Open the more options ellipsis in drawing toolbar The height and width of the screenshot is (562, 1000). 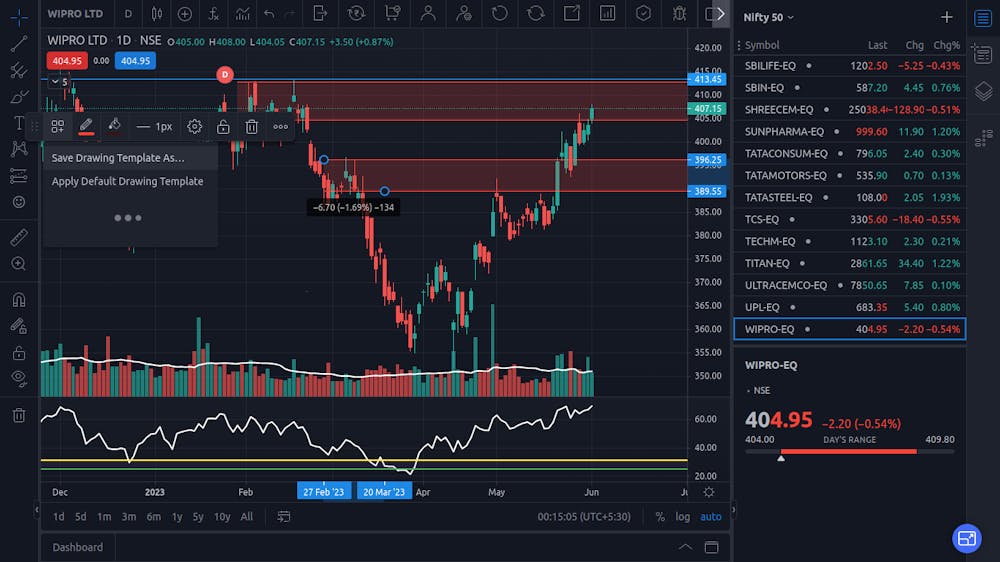281,126
